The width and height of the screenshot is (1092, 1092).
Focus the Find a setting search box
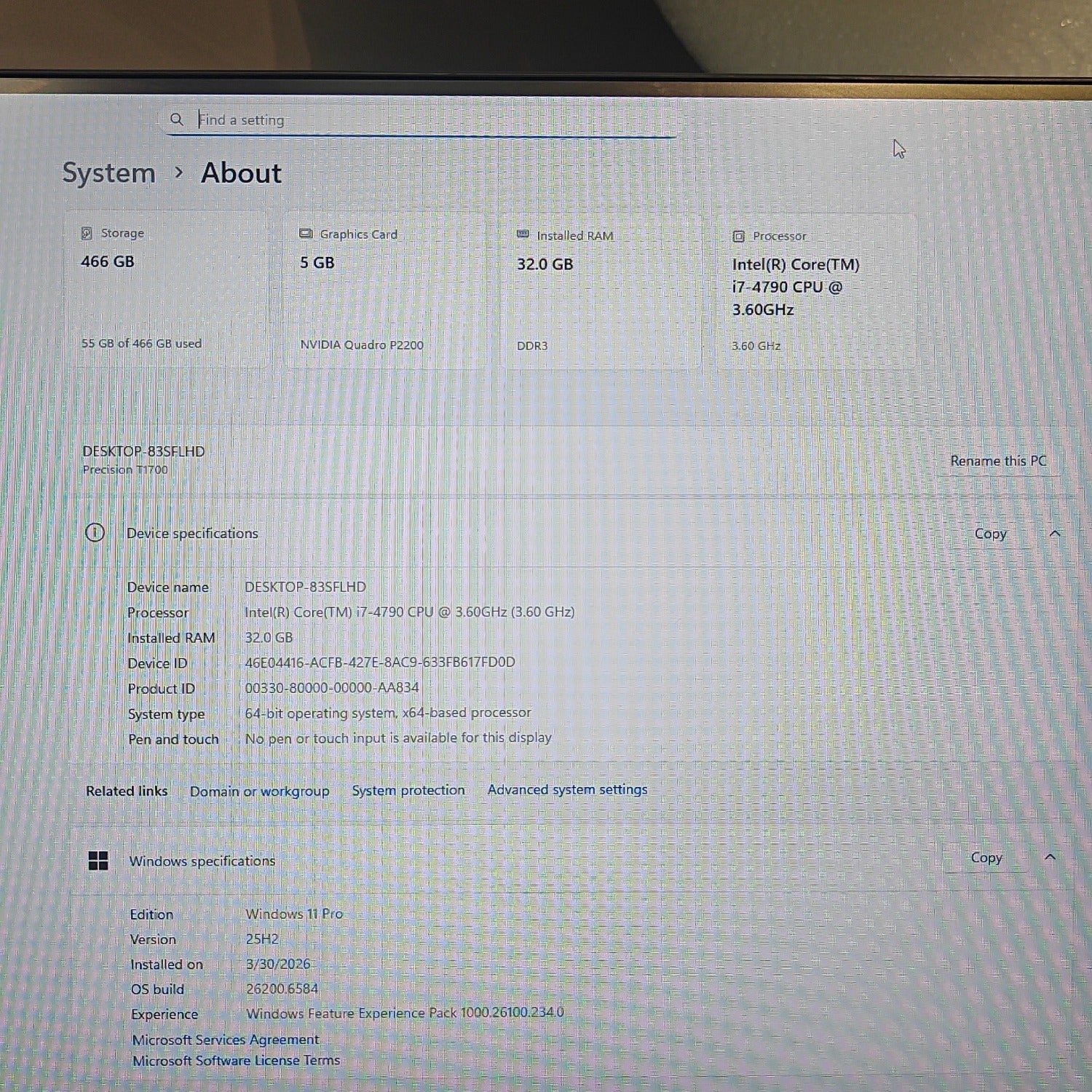[419, 120]
